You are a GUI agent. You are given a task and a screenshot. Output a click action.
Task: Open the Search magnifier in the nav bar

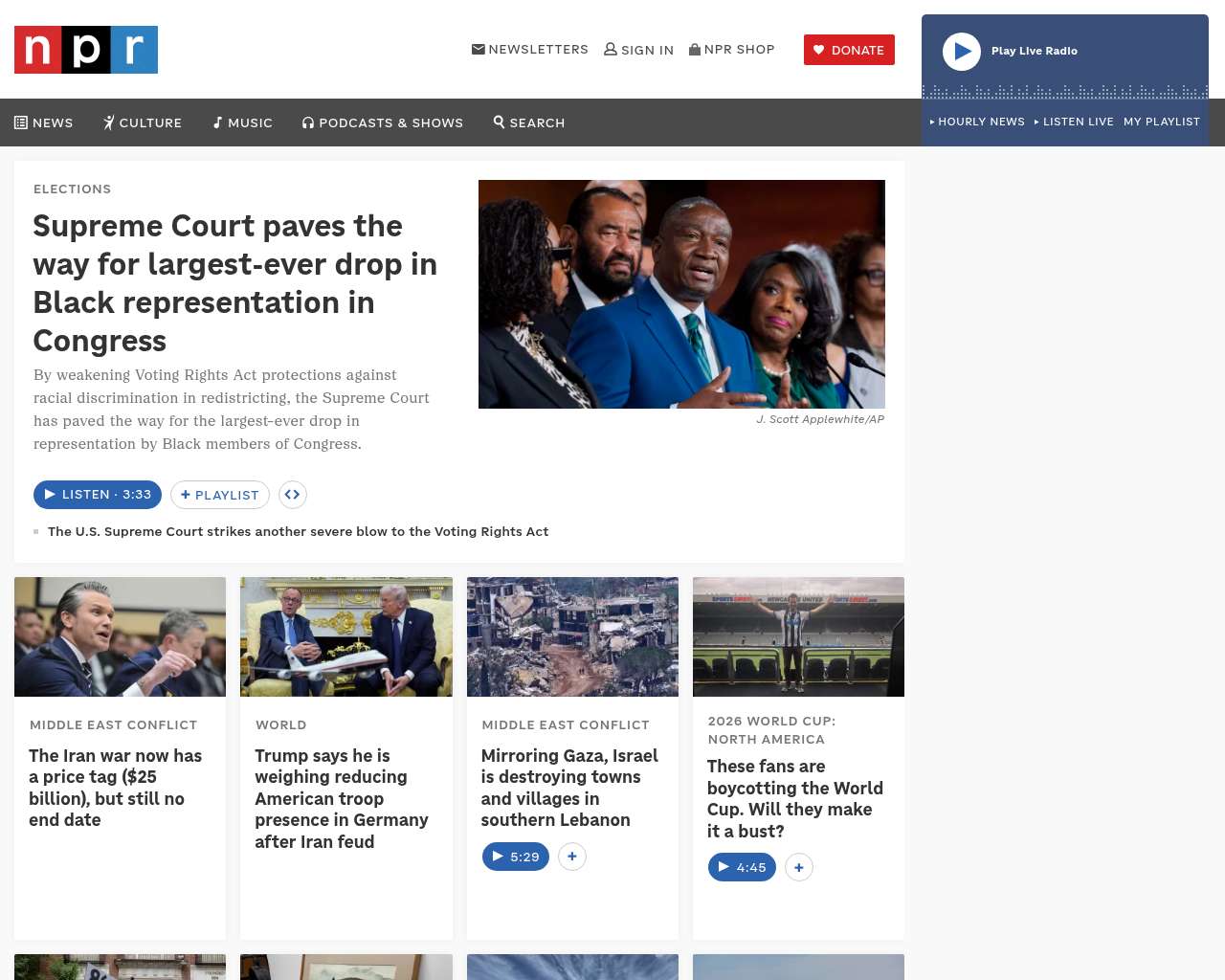(529, 122)
